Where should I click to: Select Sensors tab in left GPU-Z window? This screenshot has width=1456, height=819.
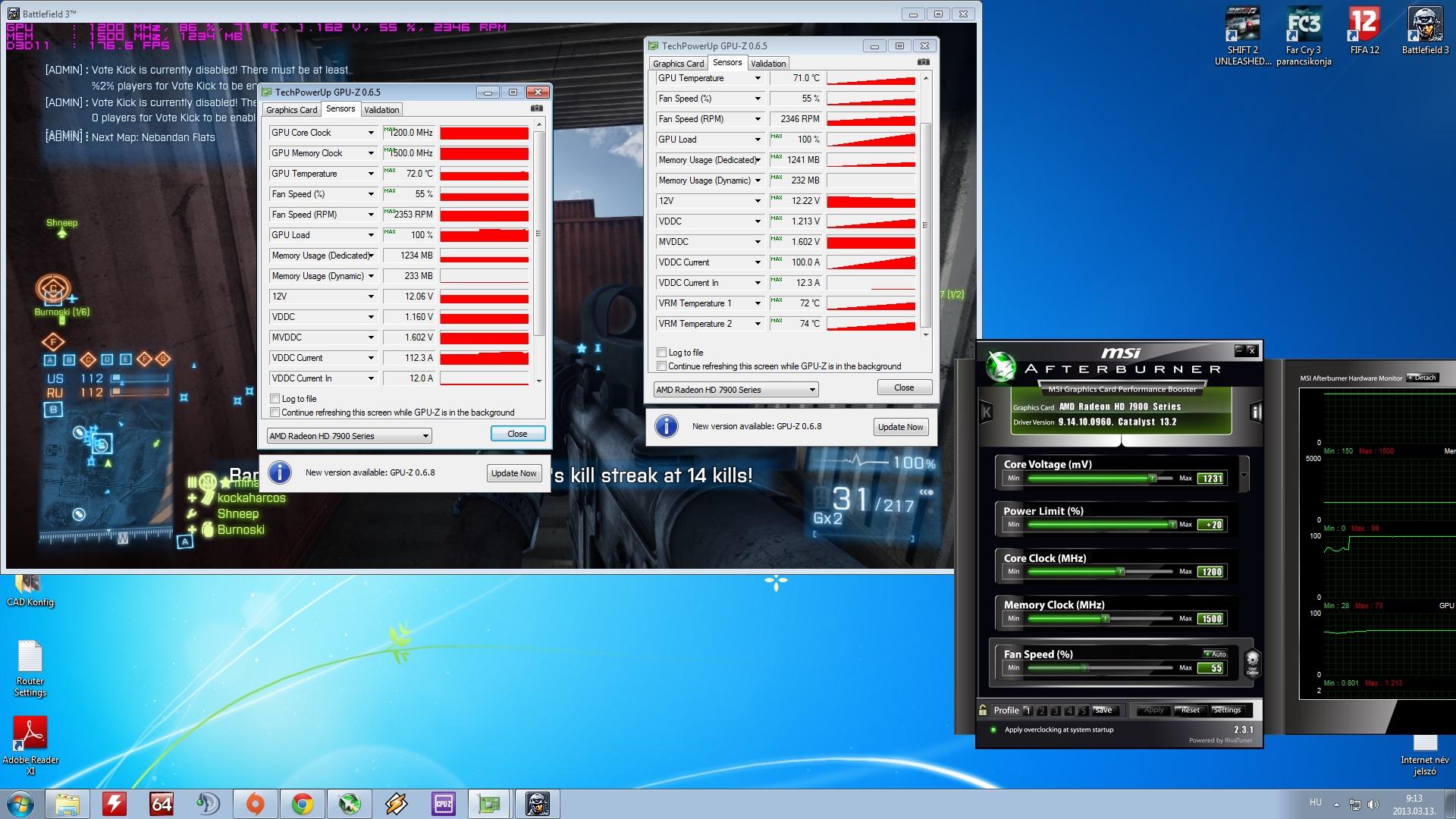[340, 109]
